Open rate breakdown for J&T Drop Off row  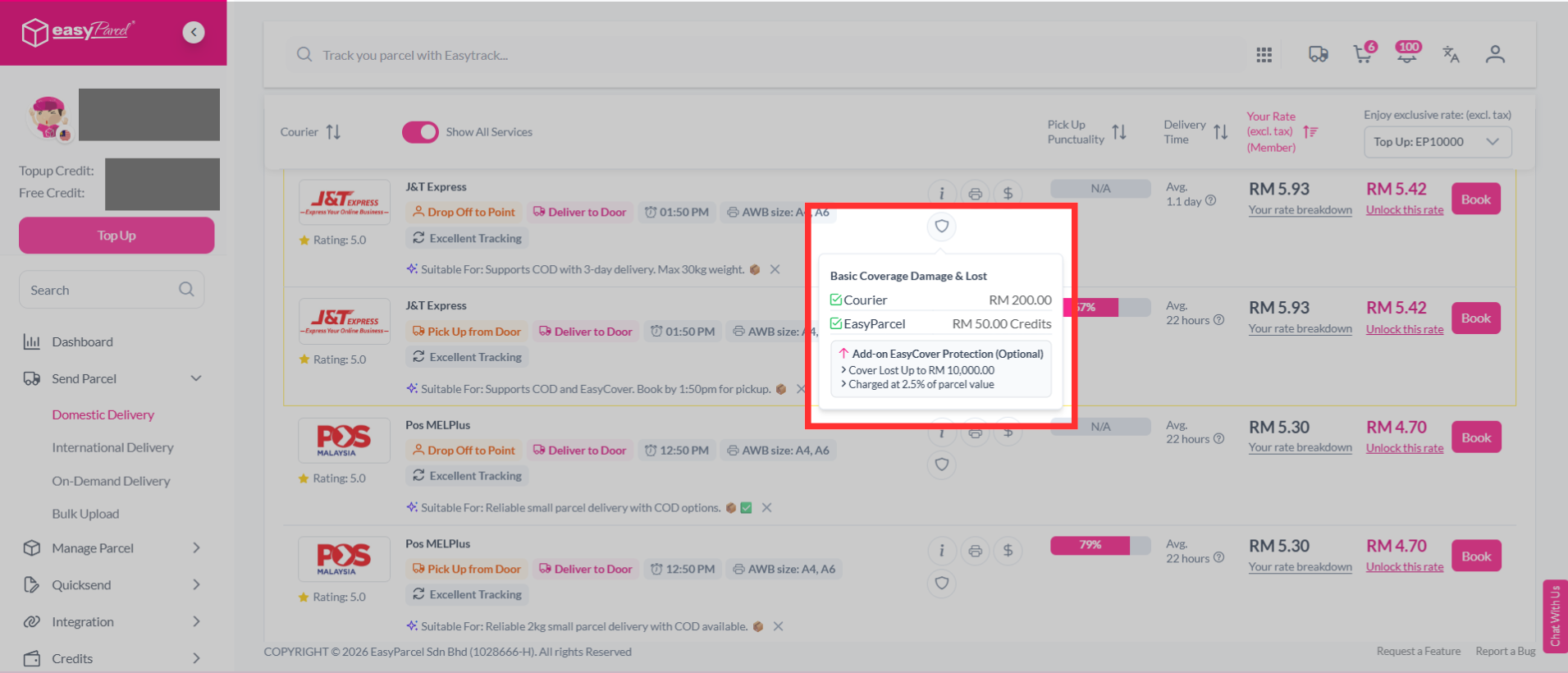click(x=1301, y=210)
